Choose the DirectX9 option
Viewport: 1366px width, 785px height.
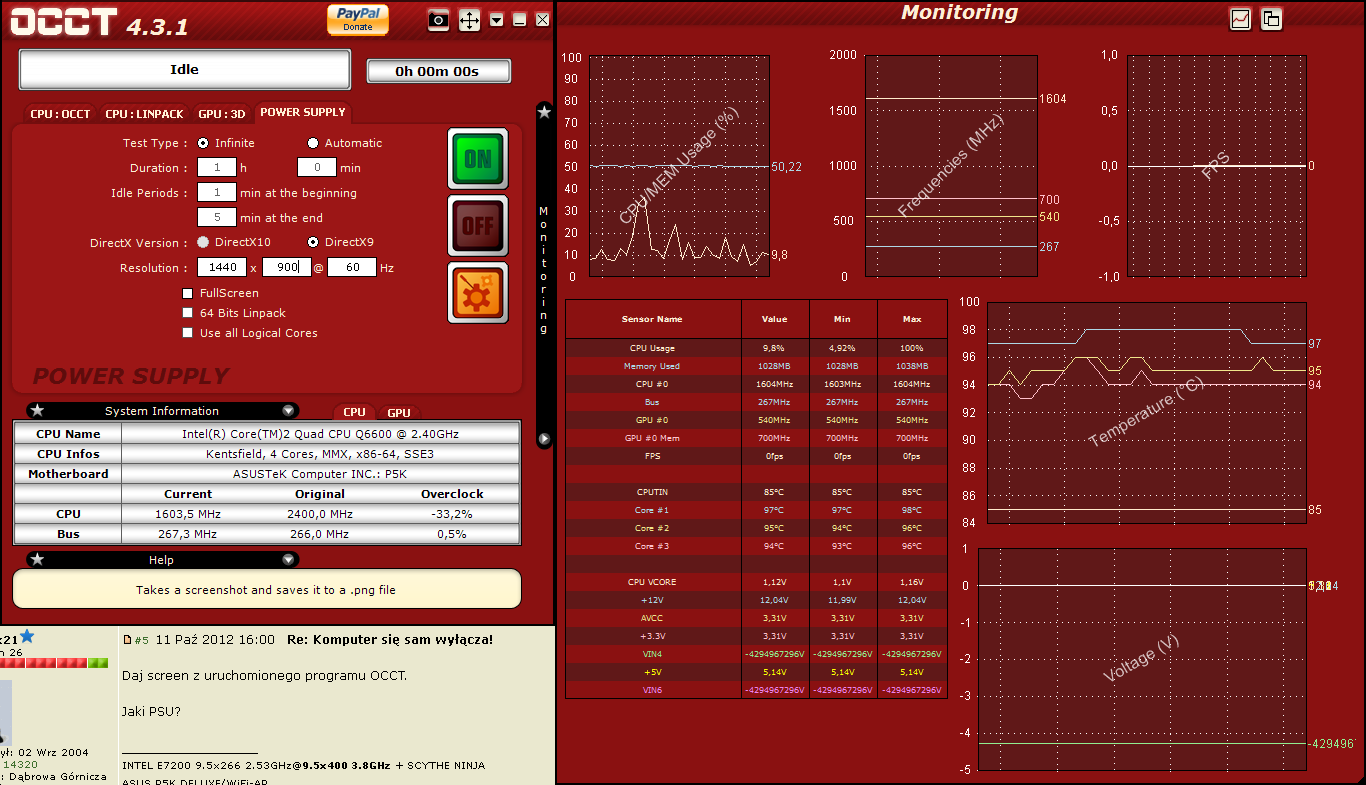[313, 242]
